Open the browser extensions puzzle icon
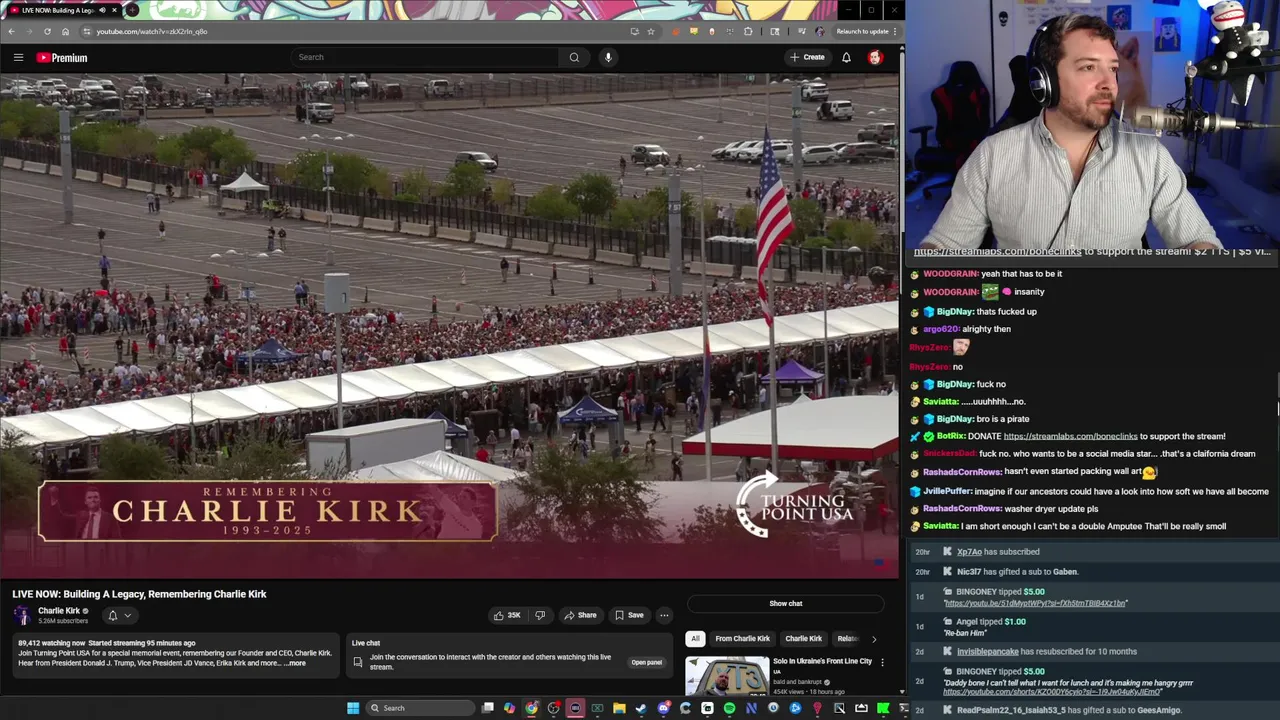This screenshot has height=720, width=1280. (x=748, y=31)
